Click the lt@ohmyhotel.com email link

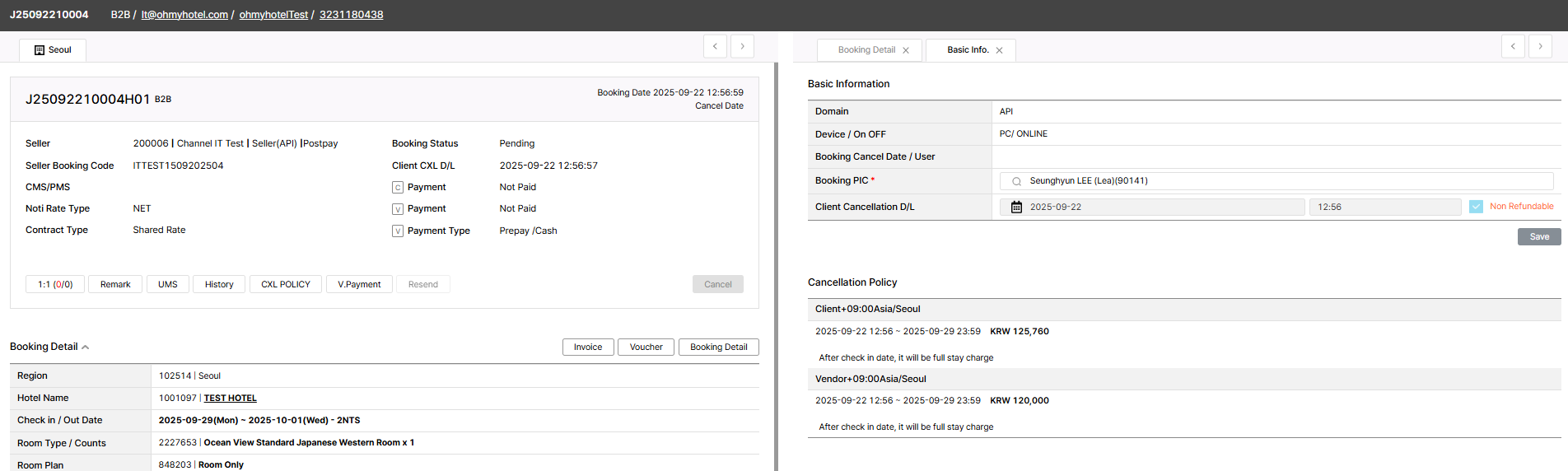(x=184, y=15)
